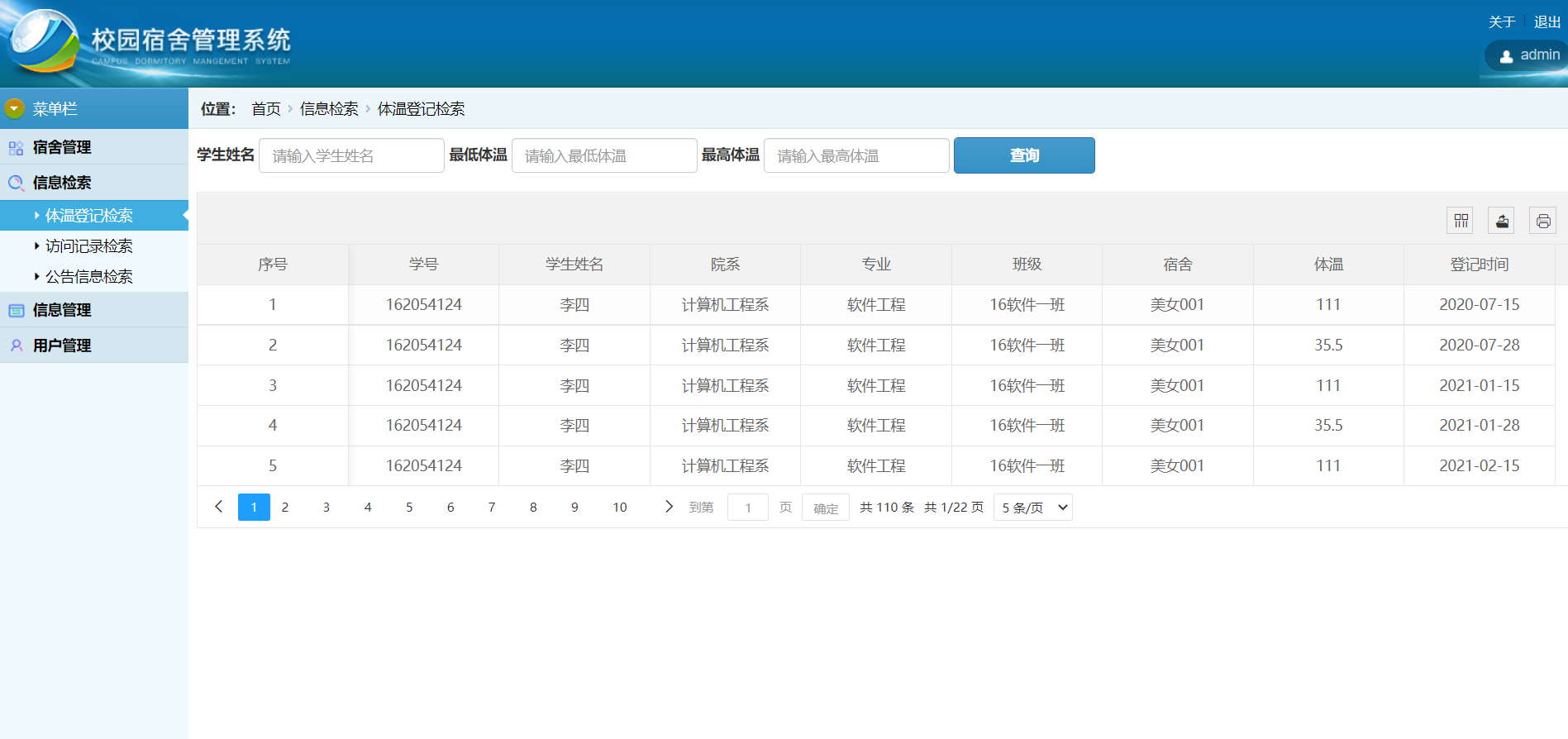Go to page 7
The height and width of the screenshot is (739, 1568).
pos(492,507)
